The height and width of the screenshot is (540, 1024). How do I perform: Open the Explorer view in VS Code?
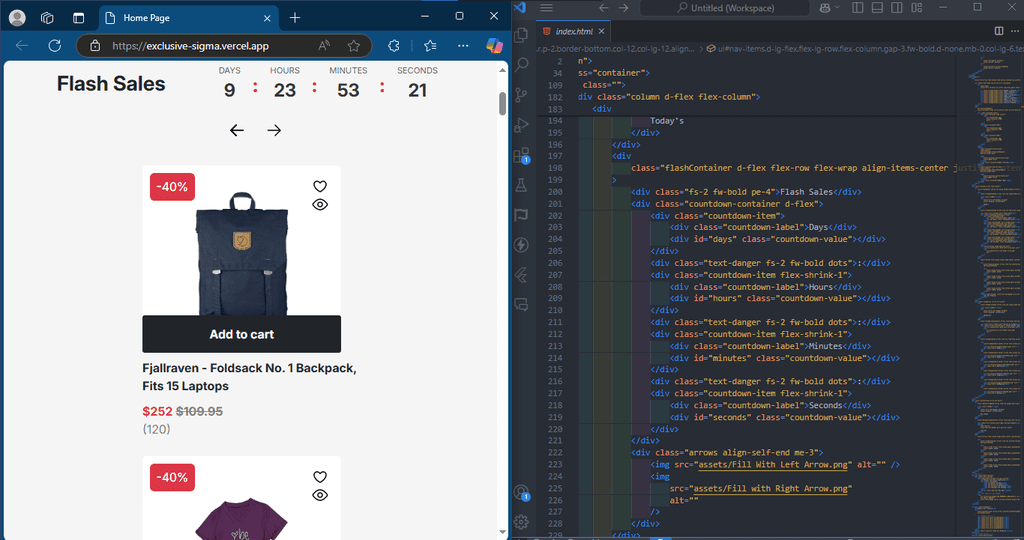point(521,35)
